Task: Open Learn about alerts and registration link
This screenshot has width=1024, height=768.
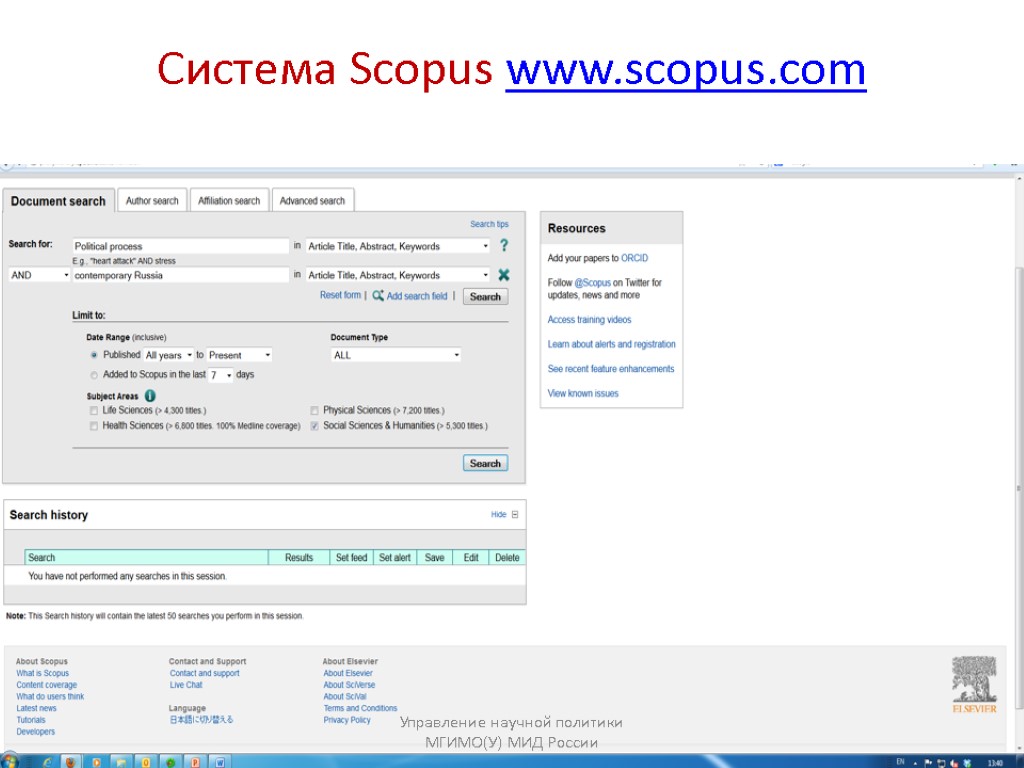Action: coord(611,344)
